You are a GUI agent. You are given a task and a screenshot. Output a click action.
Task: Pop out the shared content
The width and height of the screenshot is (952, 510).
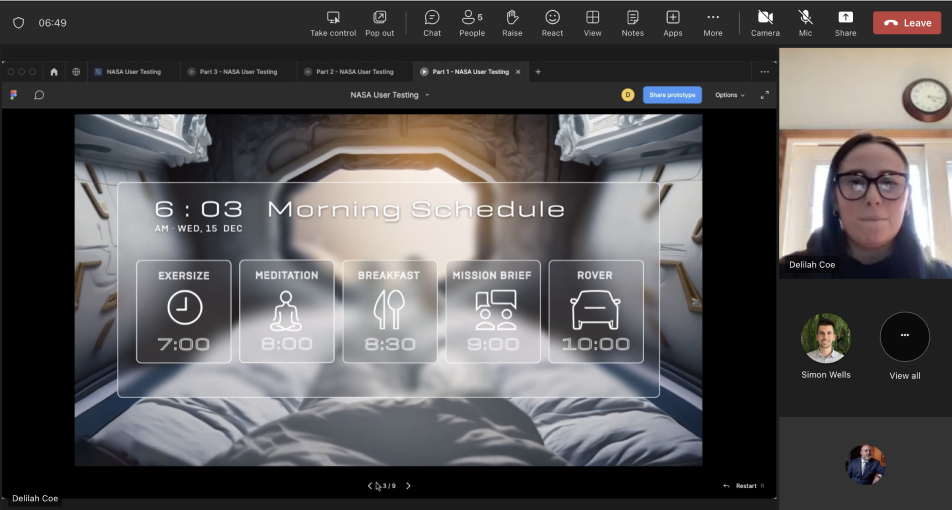click(379, 24)
